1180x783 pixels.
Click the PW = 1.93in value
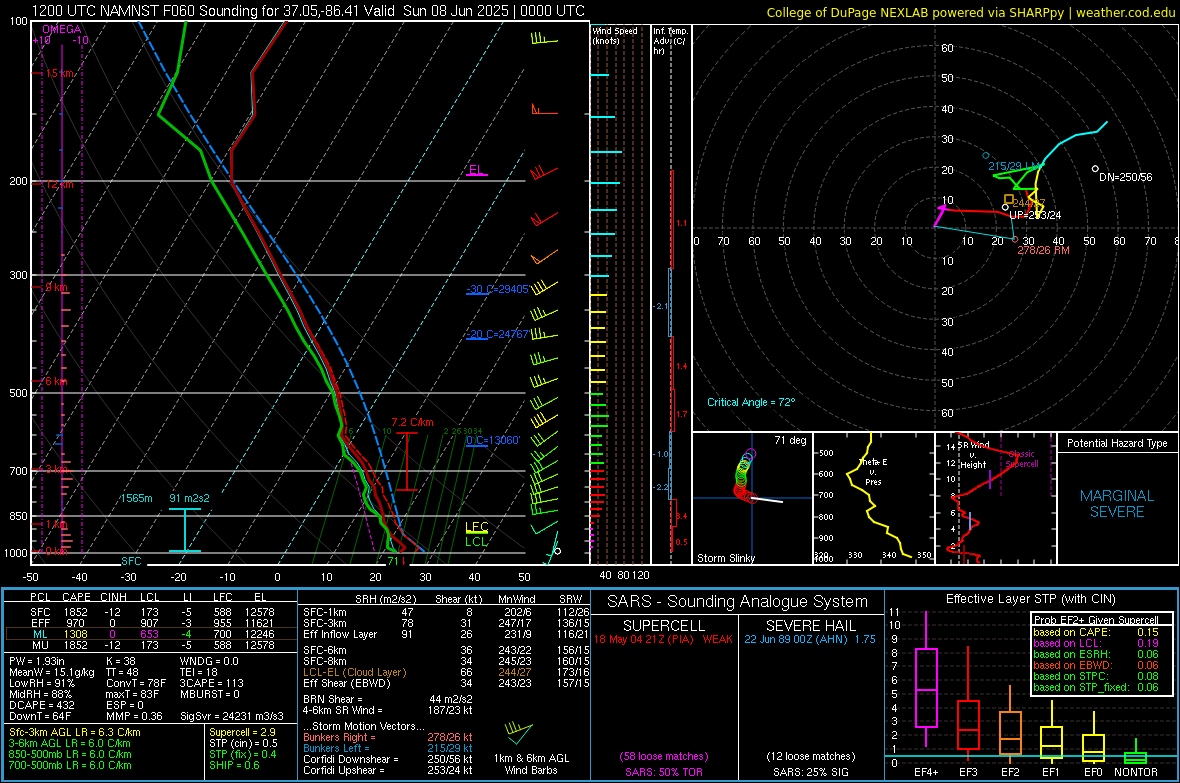pyautogui.click(x=37, y=661)
